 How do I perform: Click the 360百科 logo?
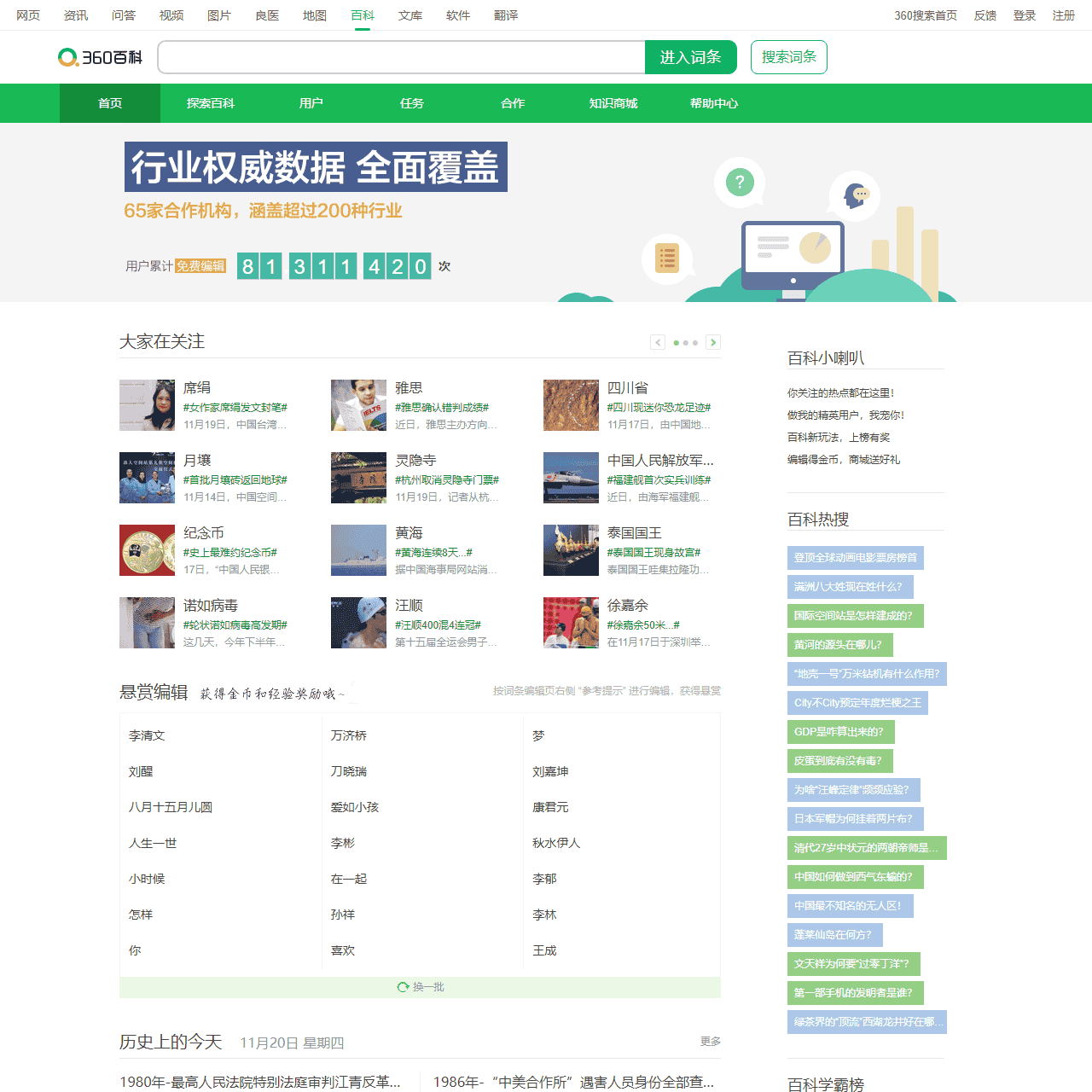pos(100,57)
